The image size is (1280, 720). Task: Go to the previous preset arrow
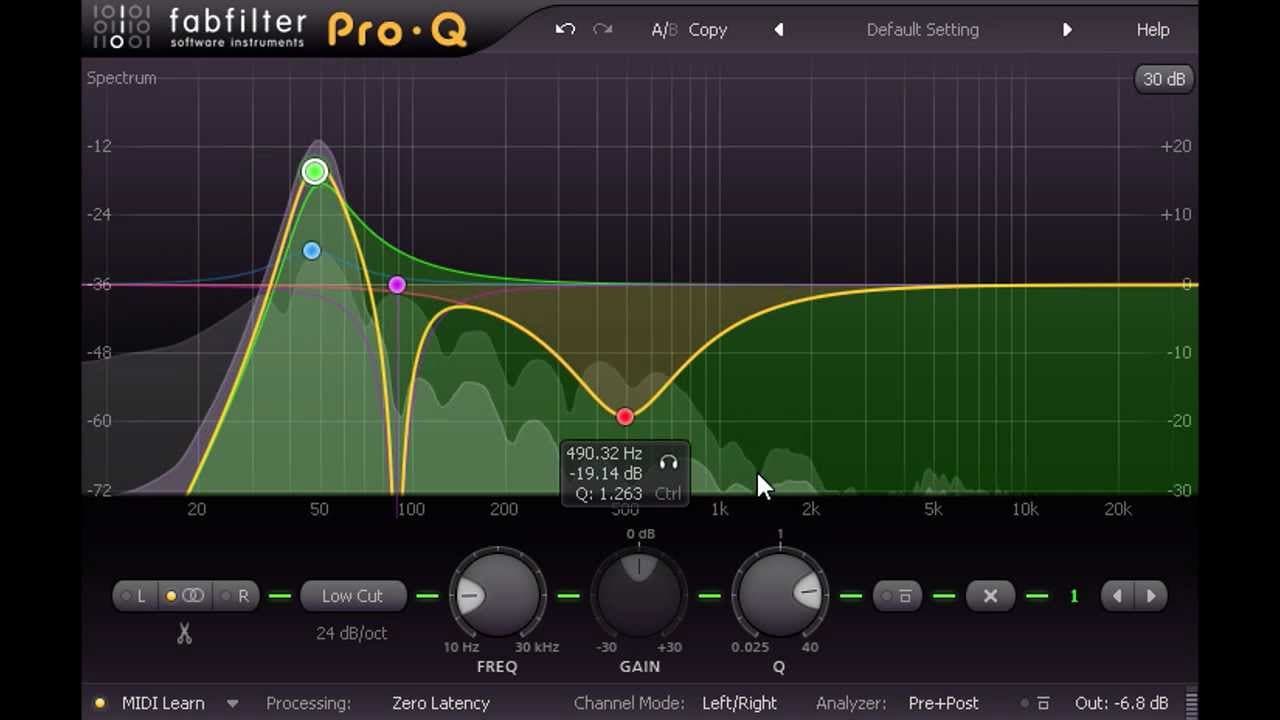coord(779,30)
